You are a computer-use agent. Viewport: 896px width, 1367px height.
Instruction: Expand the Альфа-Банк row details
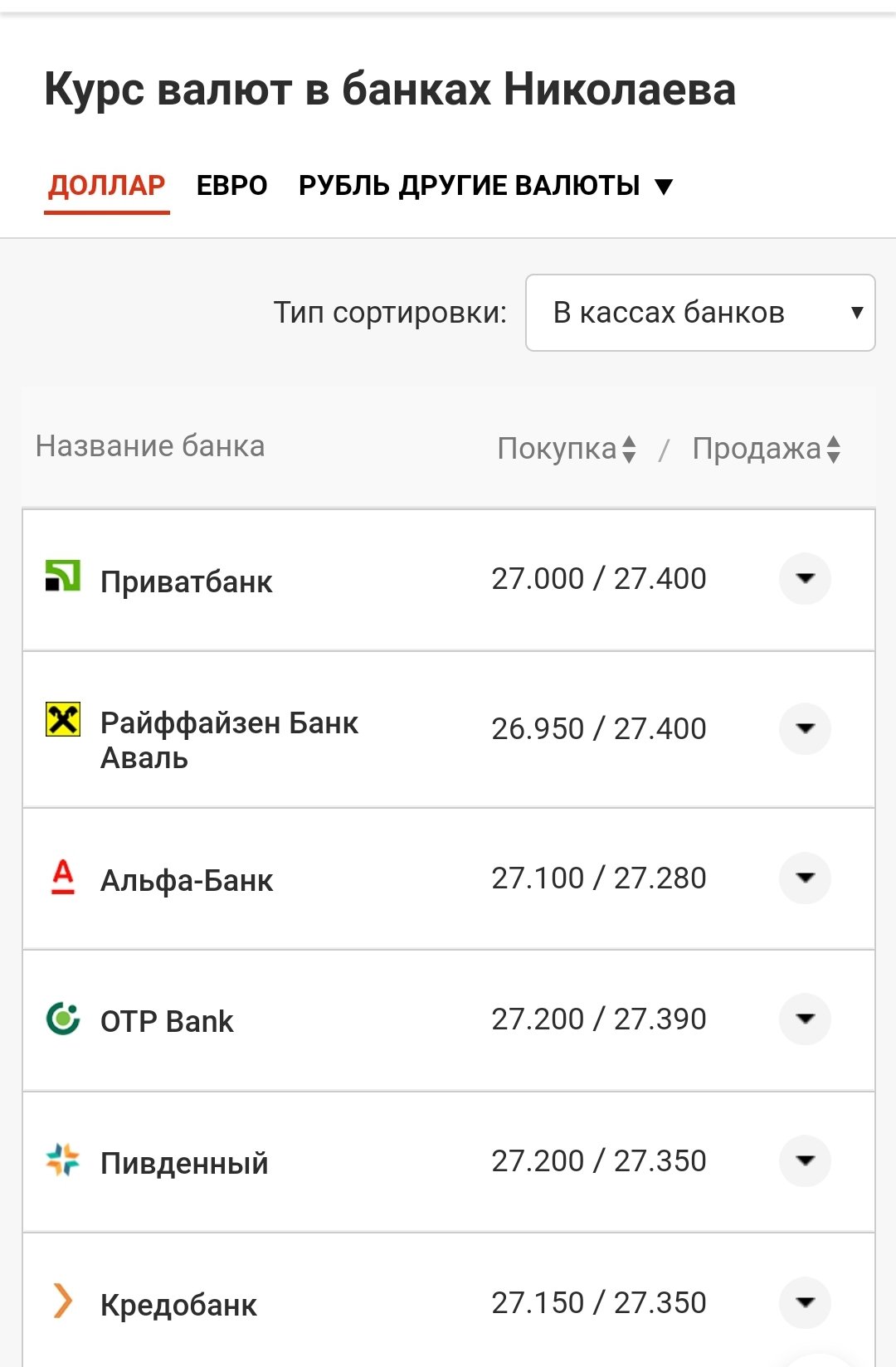[x=805, y=878]
